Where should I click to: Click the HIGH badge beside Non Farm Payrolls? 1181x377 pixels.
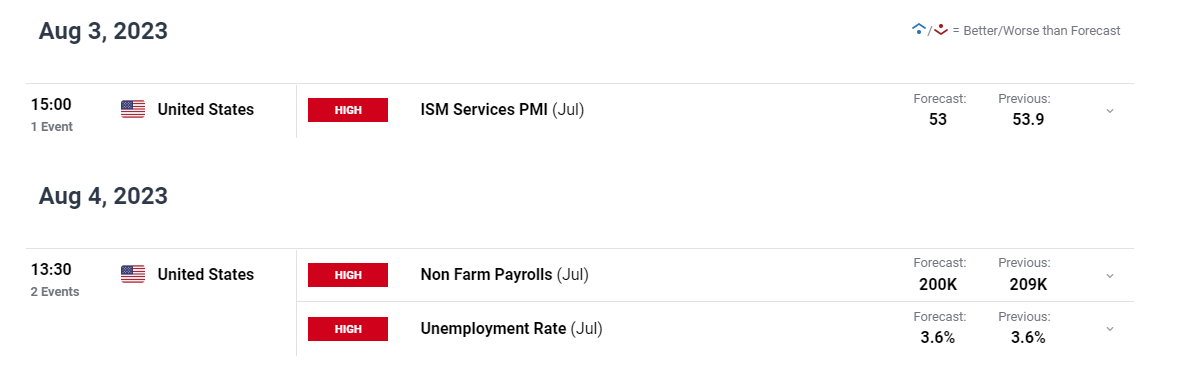348,275
